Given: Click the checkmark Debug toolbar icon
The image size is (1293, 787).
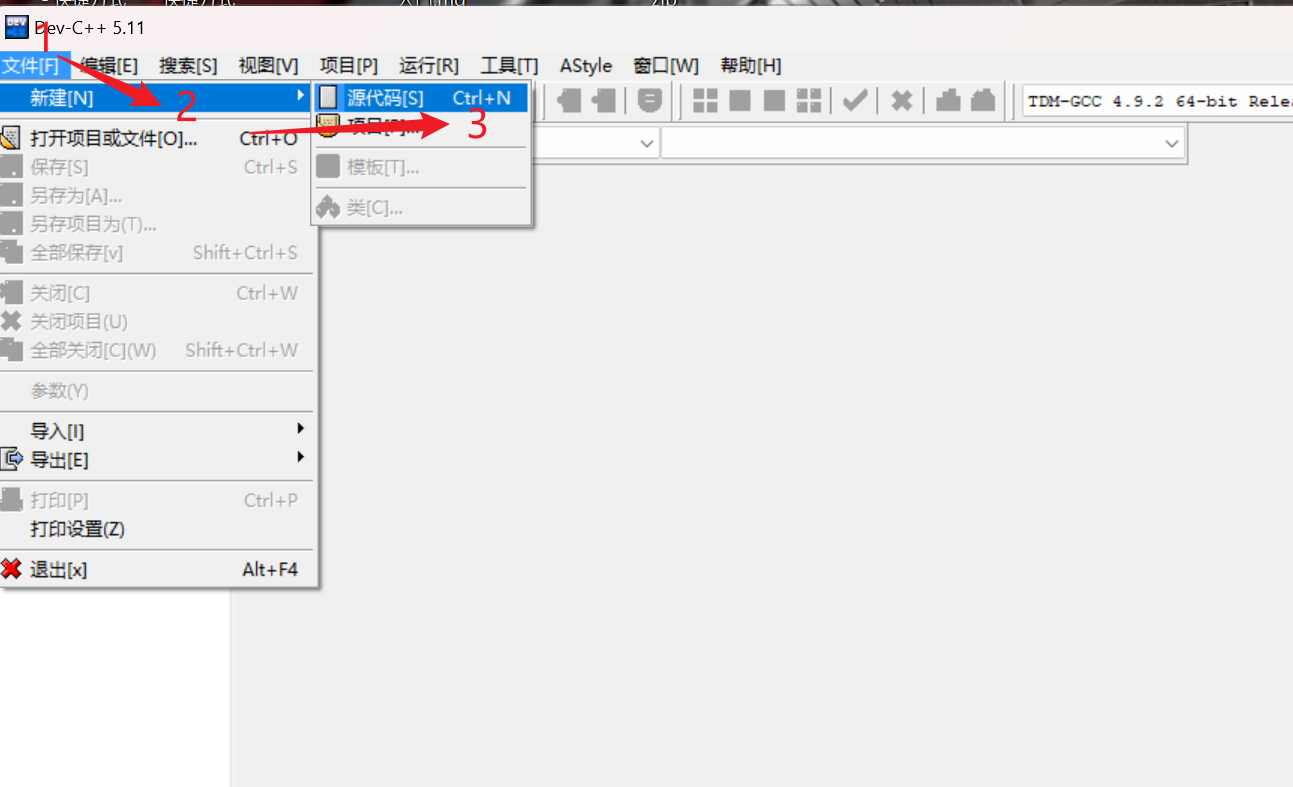Looking at the screenshot, I should pos(854,100).
